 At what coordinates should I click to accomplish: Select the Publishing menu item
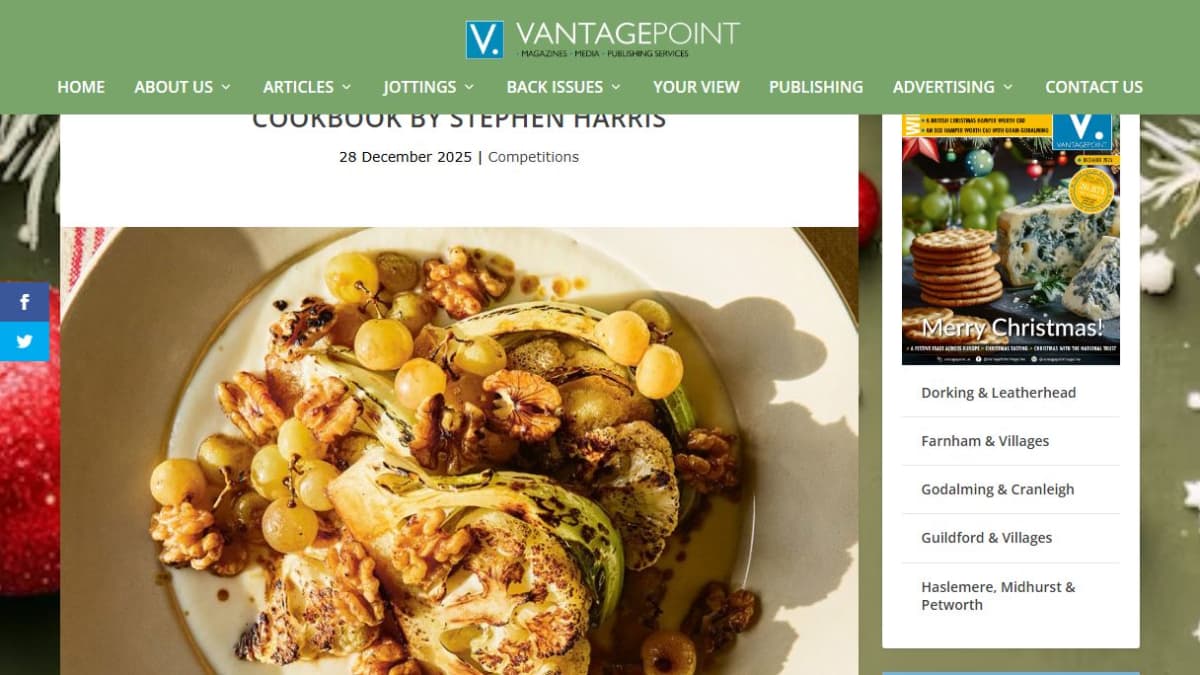(x=816, y=87)
